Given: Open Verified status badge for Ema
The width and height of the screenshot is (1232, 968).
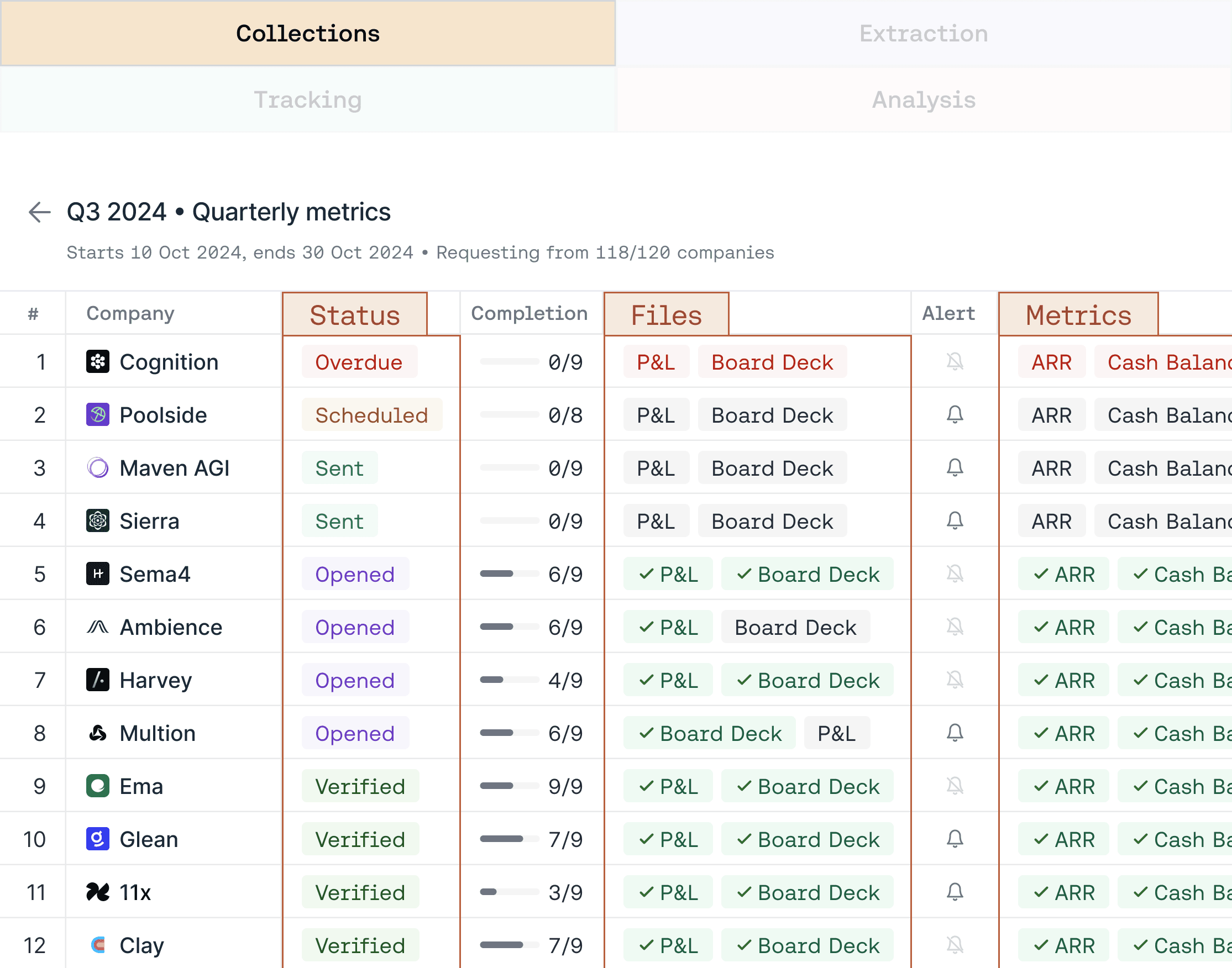Looking at the screenshot, I should [x=360, y=787].
